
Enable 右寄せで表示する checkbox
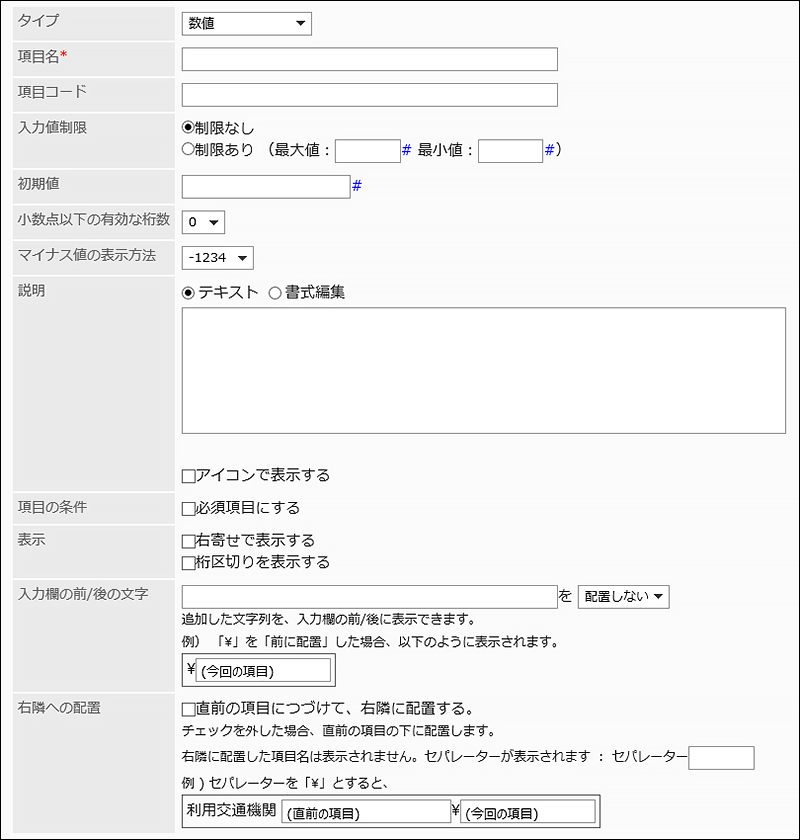(188, 542)
